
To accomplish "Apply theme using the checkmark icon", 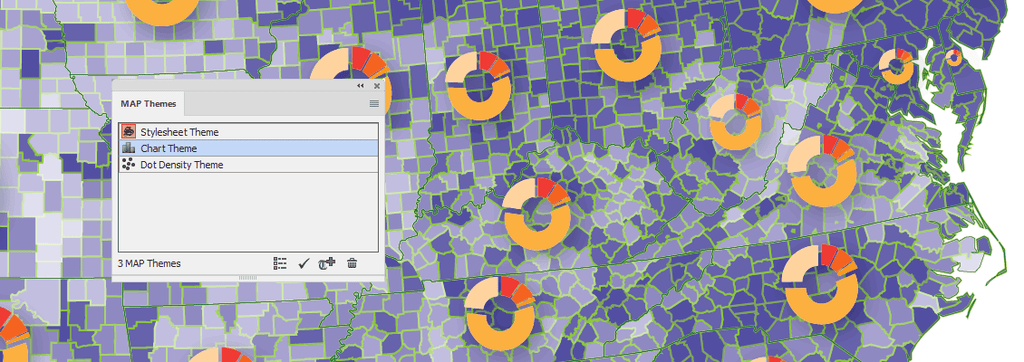I will pos(303,263).
